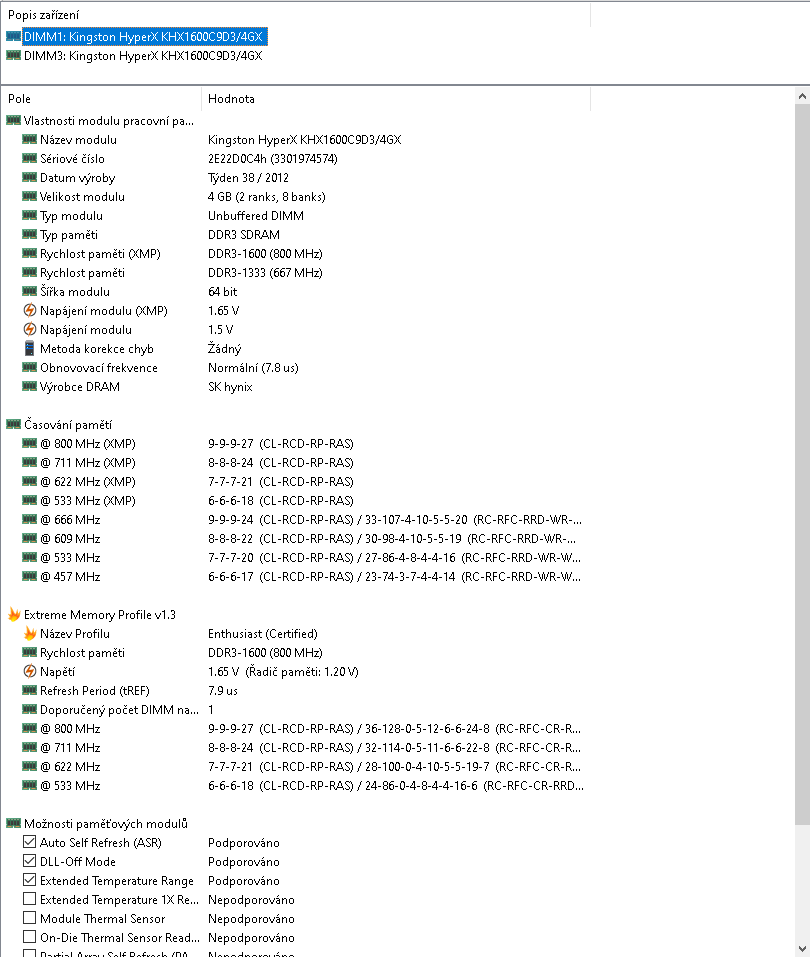The image size is (810, 957).
Task: Click the Hodnota column header
Action: pos(395,99)
